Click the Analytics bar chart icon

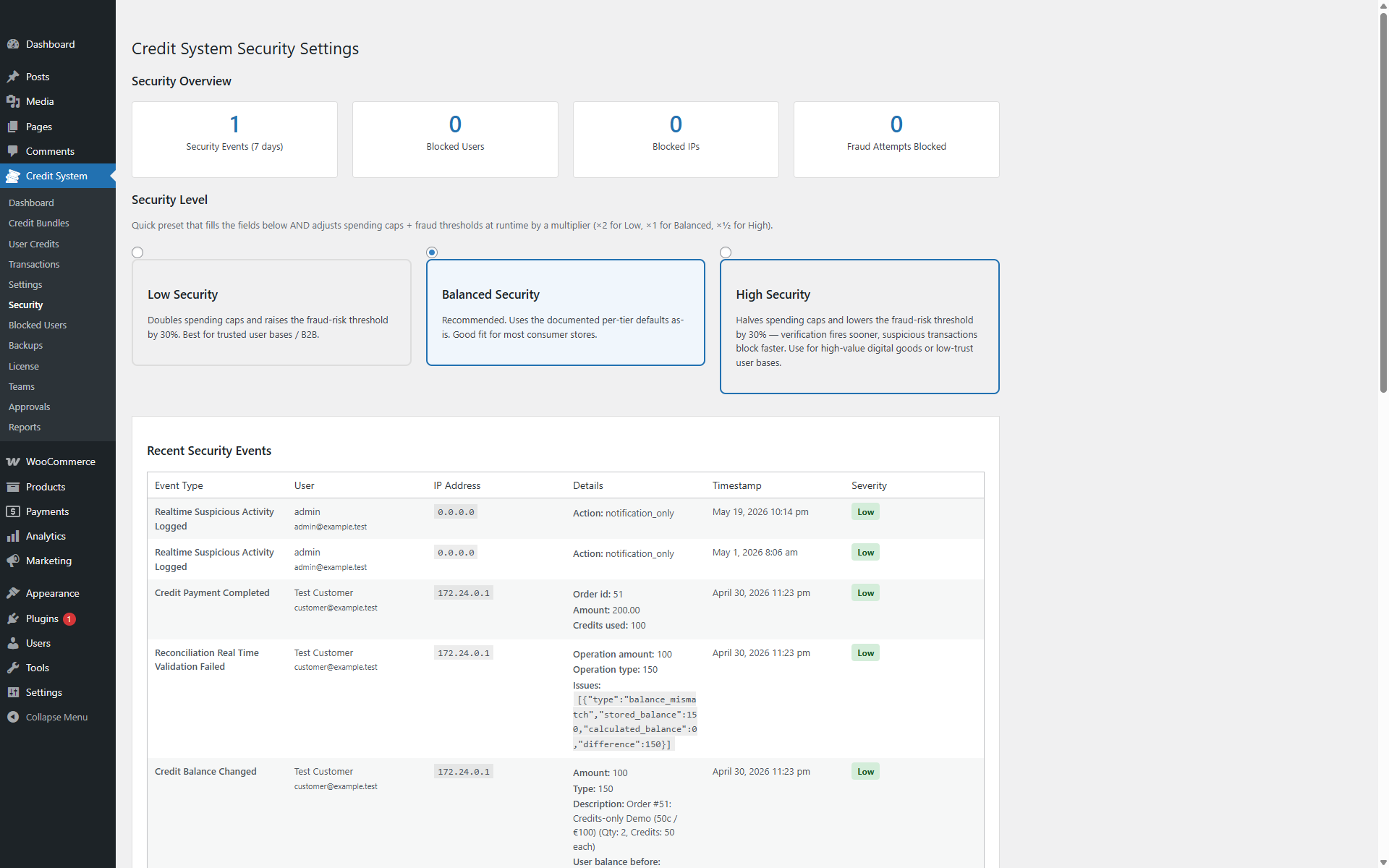pos(13,536)
